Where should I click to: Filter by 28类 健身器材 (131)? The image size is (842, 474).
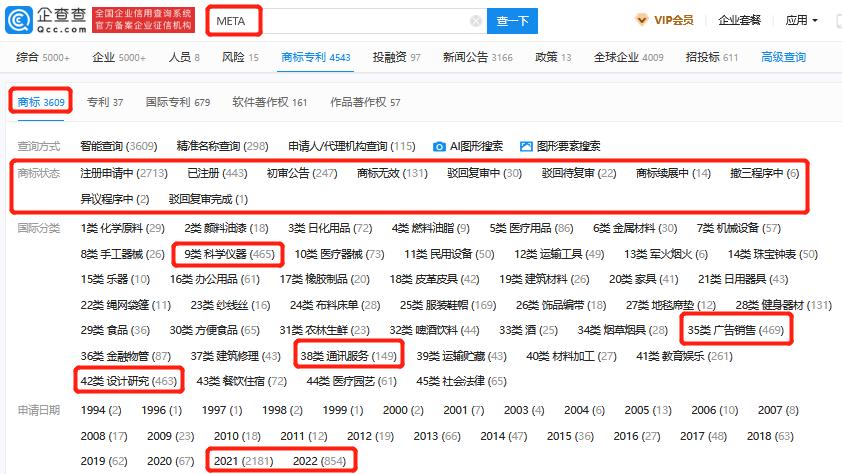point(783,305)
